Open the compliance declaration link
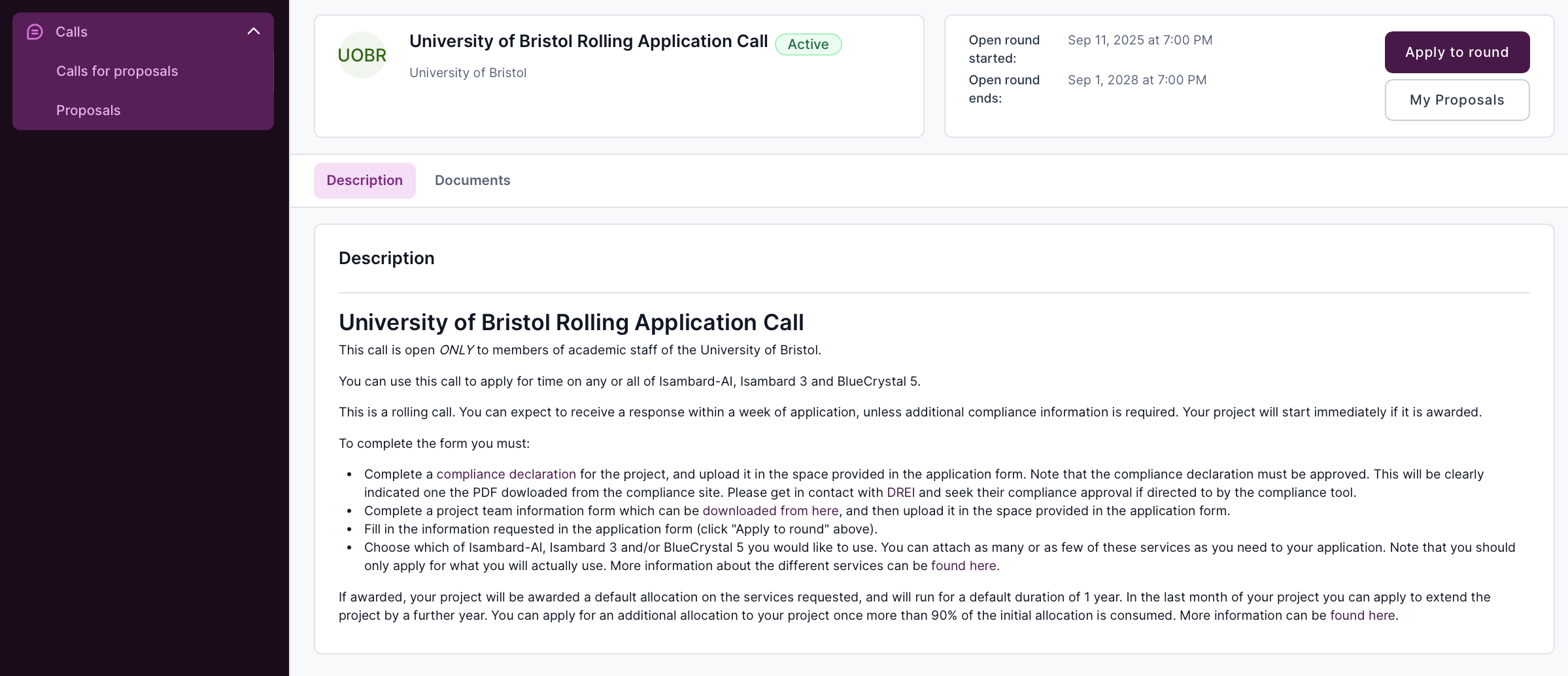 (x=505, y=474)
